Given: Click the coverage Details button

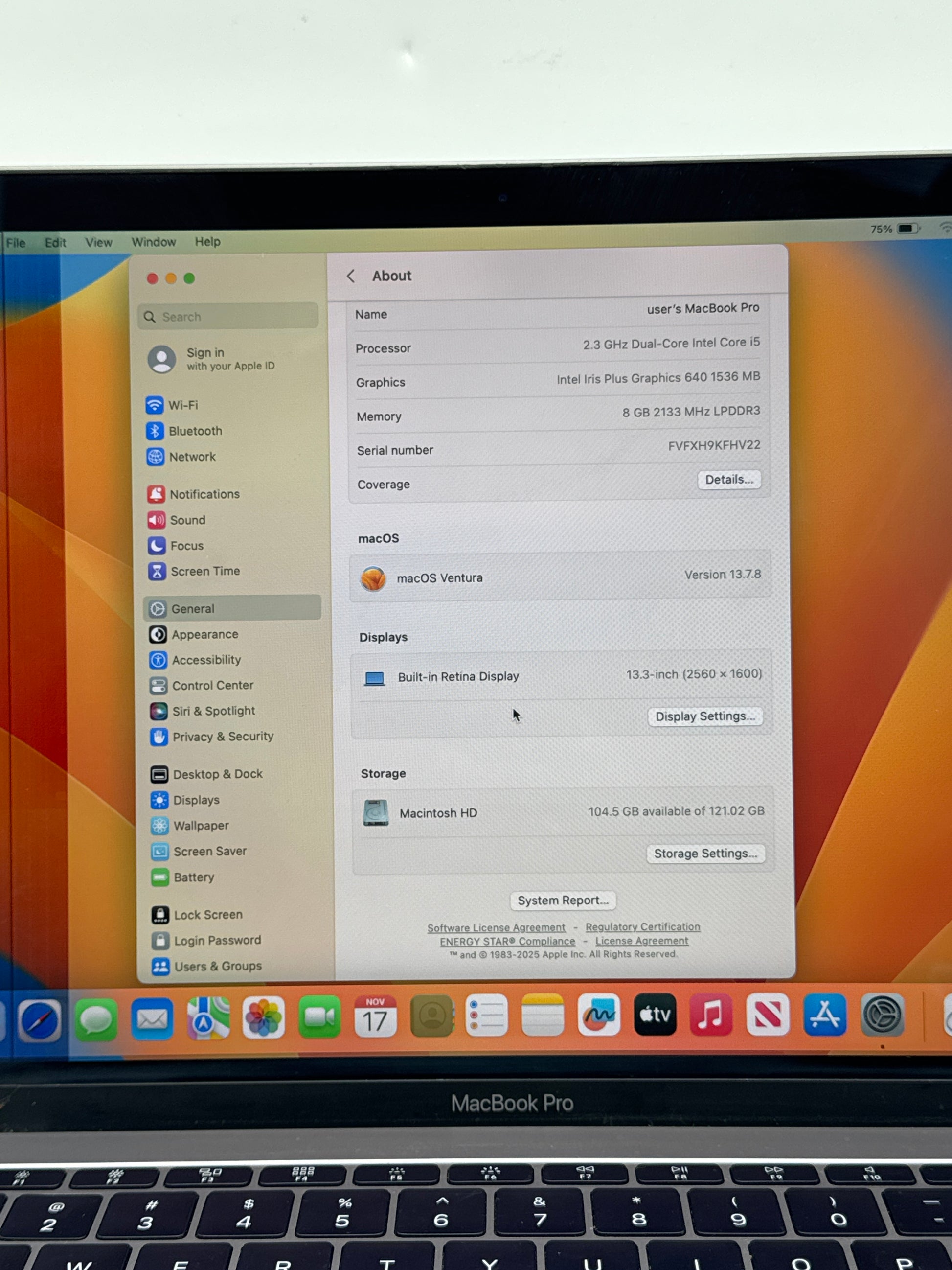Looking at the screenshot, I should click(729, 480).
